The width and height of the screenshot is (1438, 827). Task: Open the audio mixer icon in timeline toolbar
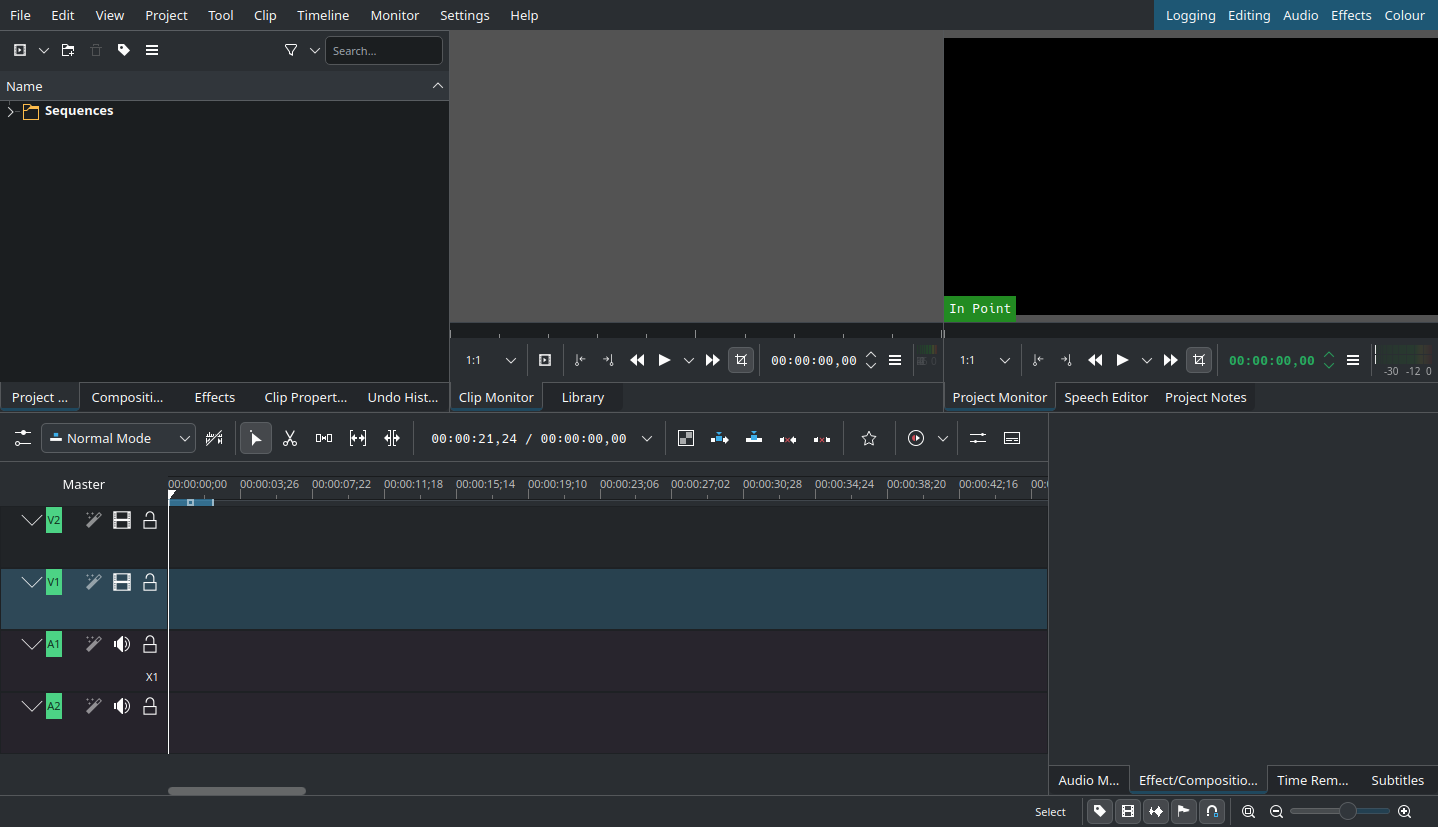coord(978,438)
